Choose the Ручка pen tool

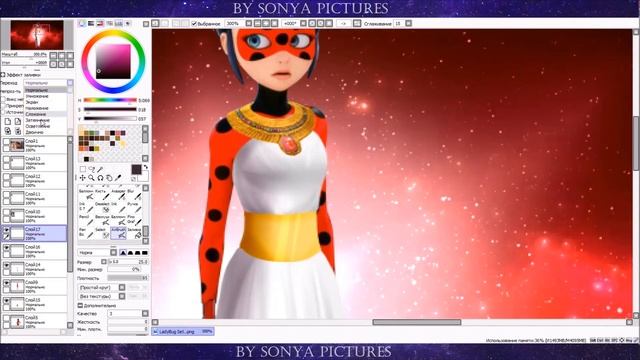coord(134,207)
